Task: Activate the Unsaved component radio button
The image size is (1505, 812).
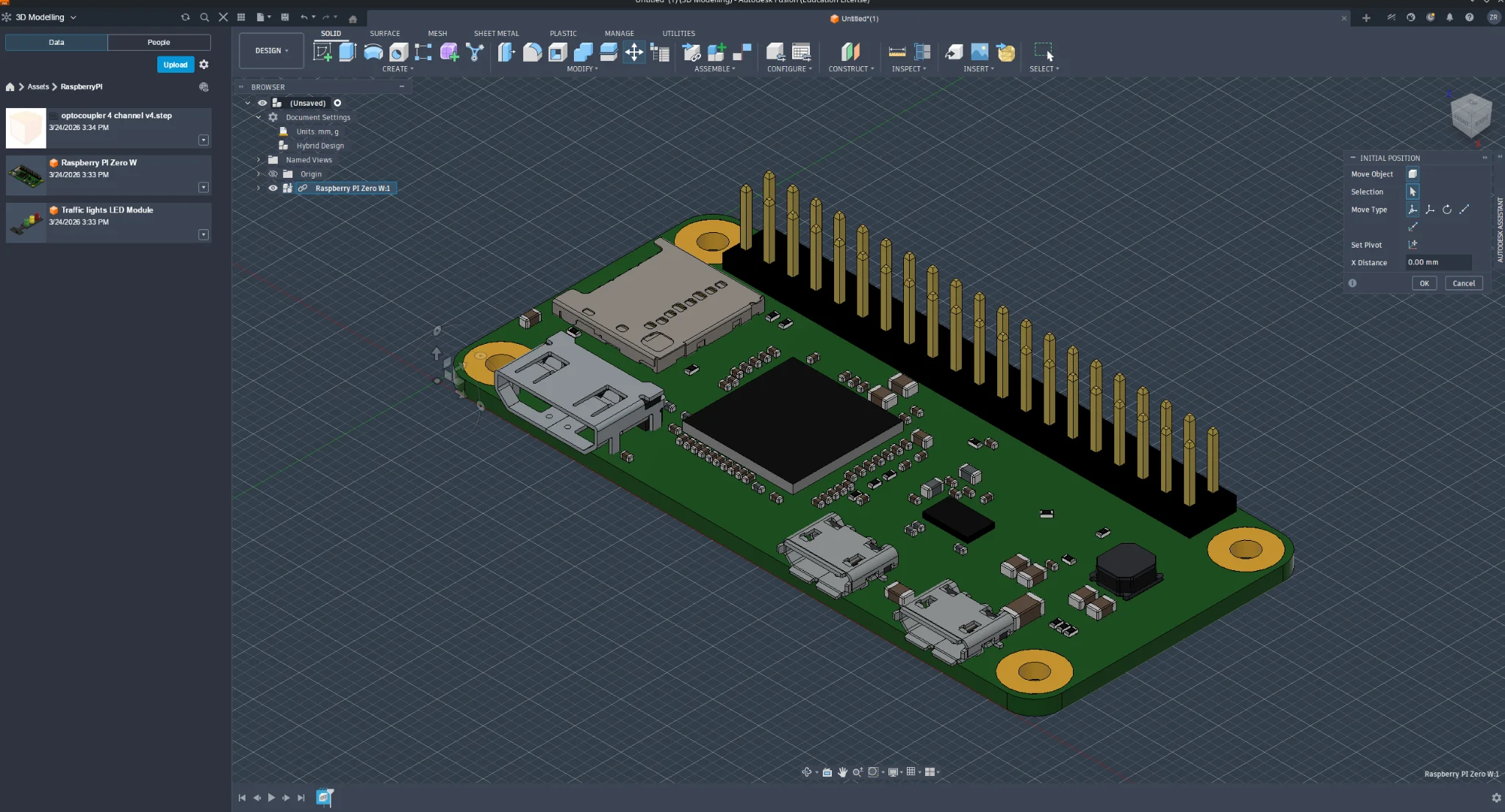Action: 337,103
